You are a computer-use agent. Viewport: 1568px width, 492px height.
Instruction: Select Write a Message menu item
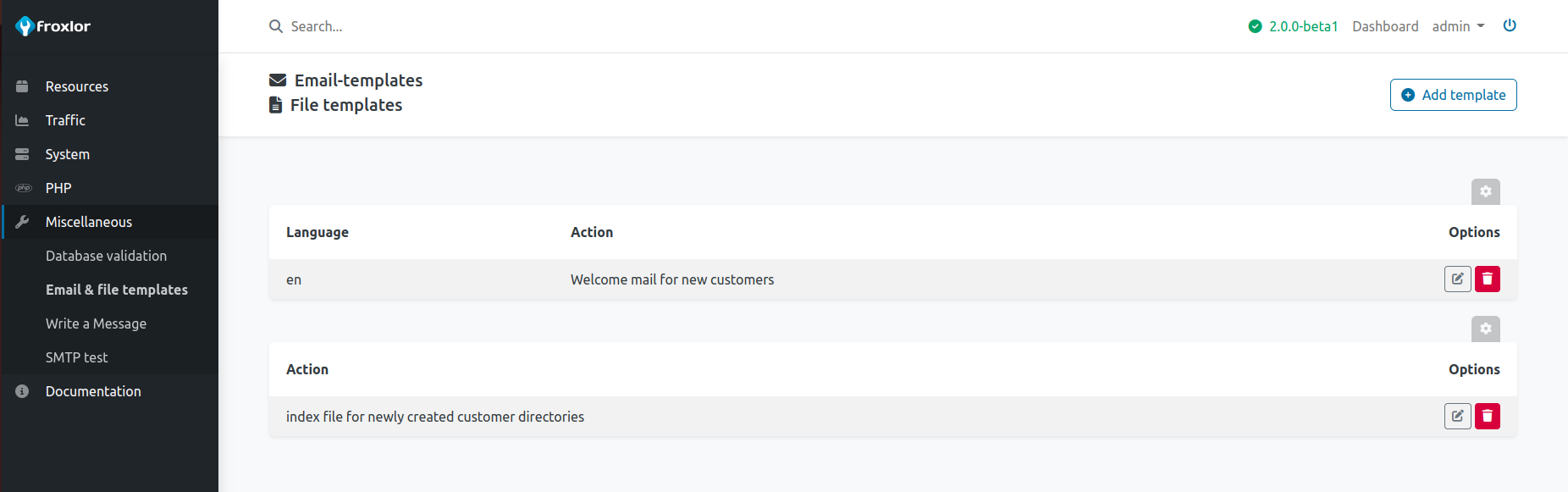coord(96,323)
